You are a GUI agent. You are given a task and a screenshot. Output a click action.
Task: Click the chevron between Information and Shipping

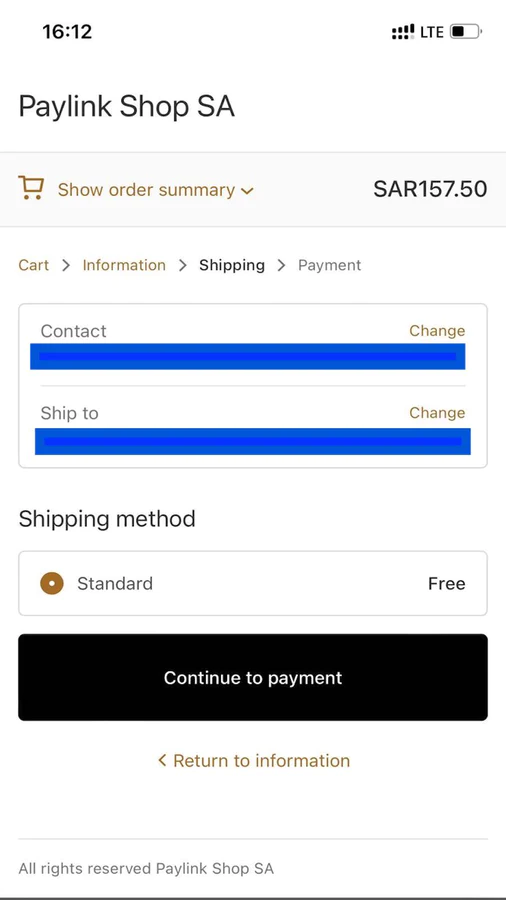pyautogui.click(x=182, y=265)
